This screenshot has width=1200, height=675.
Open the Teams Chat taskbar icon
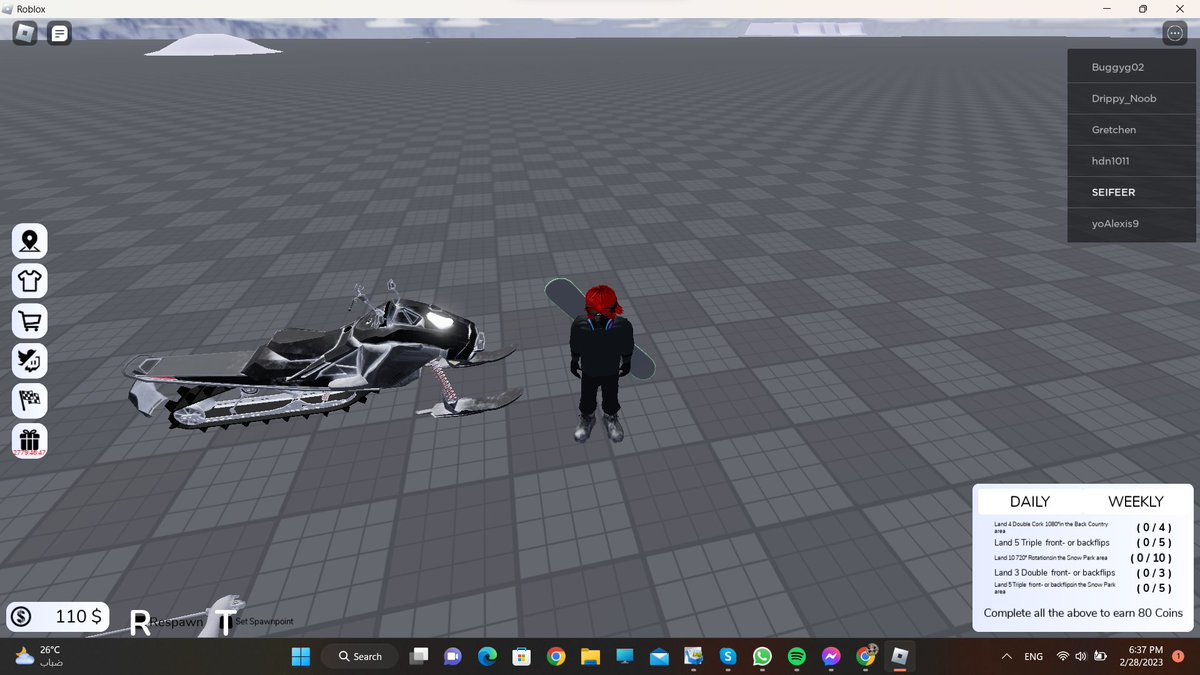tap(452, 656)
